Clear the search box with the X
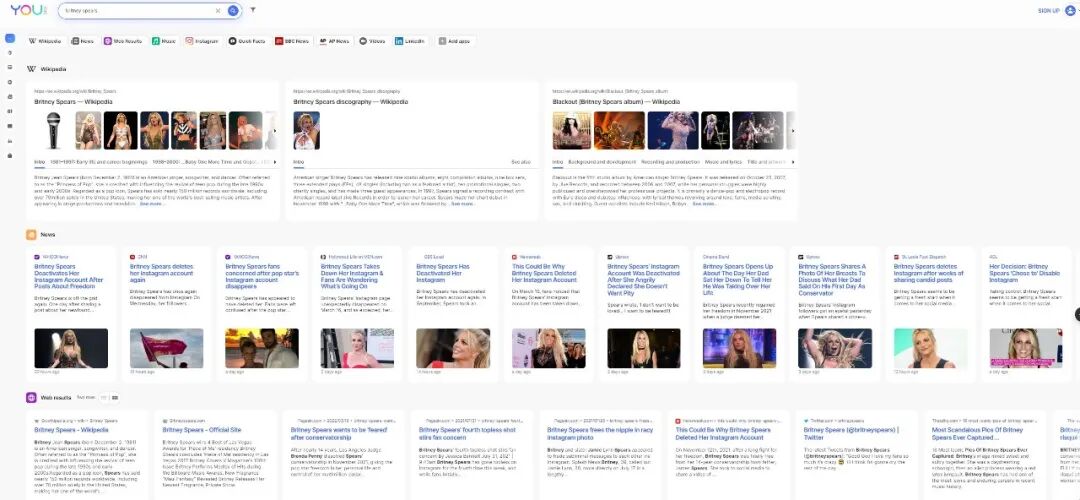1080x500 pixels. pos(218,10)
